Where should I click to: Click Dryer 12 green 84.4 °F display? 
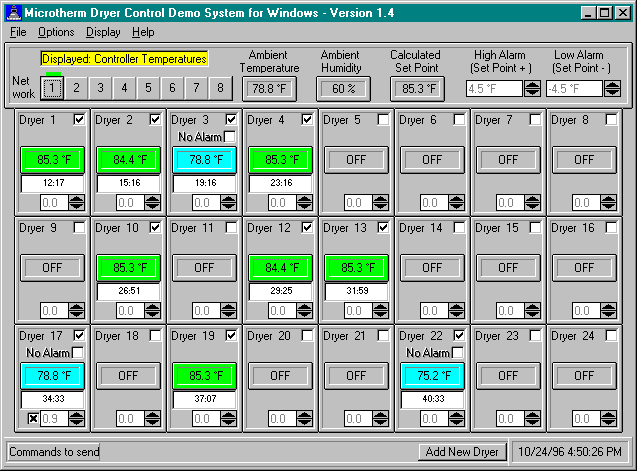coord(281,268)
